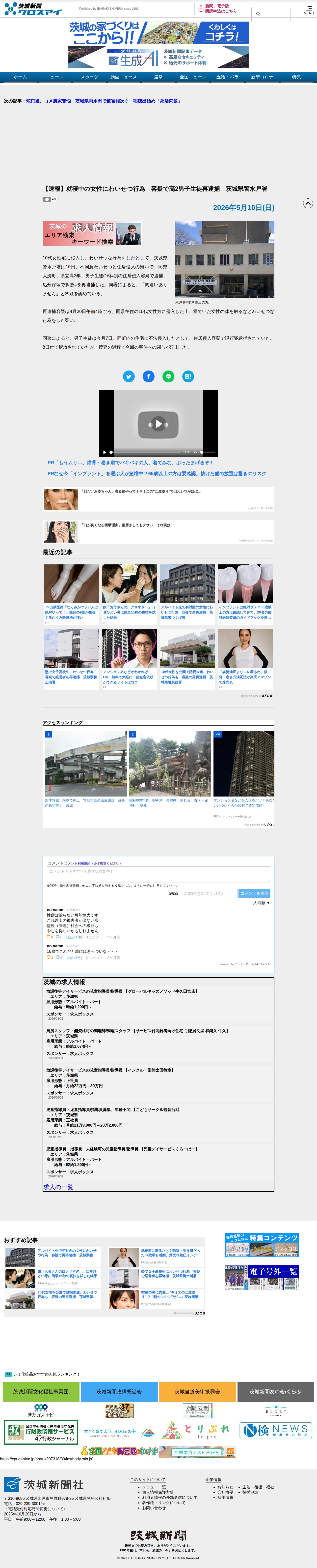
Task: Click the 茨城新聞文化福祉事業団 button
Action: pos(41,1391)
